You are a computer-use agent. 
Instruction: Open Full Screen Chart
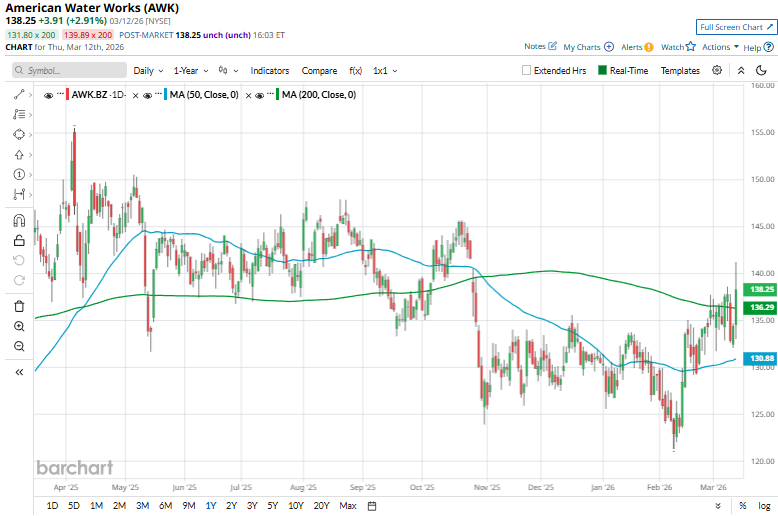(x=736, y=27)
